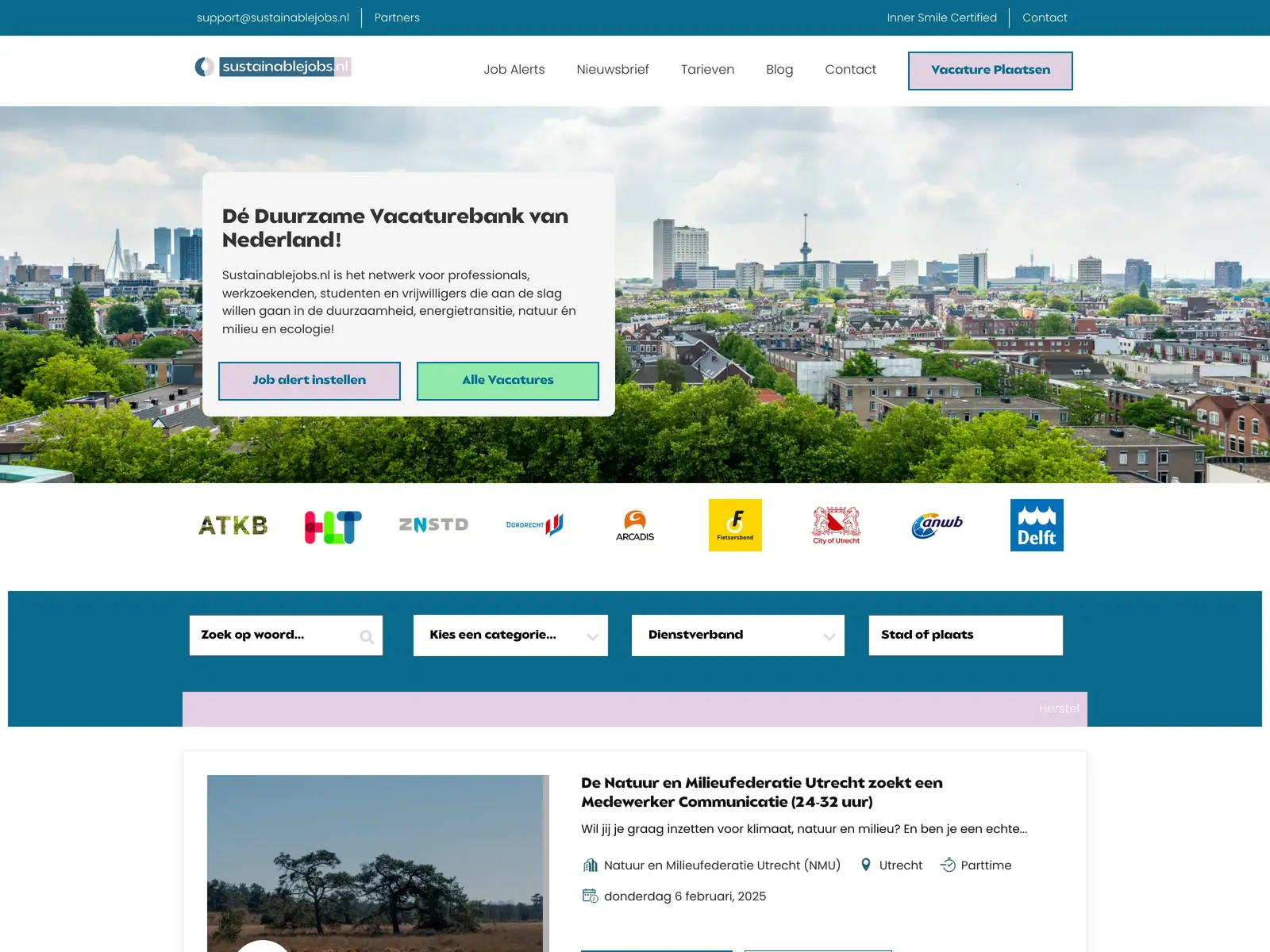Click the search magnifier icon

click(x=367, y=637)
